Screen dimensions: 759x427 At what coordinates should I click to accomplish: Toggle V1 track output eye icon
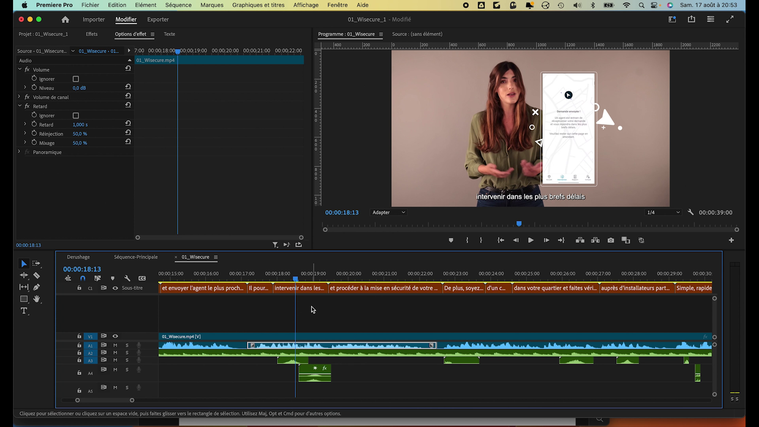[x=115, y=337]
